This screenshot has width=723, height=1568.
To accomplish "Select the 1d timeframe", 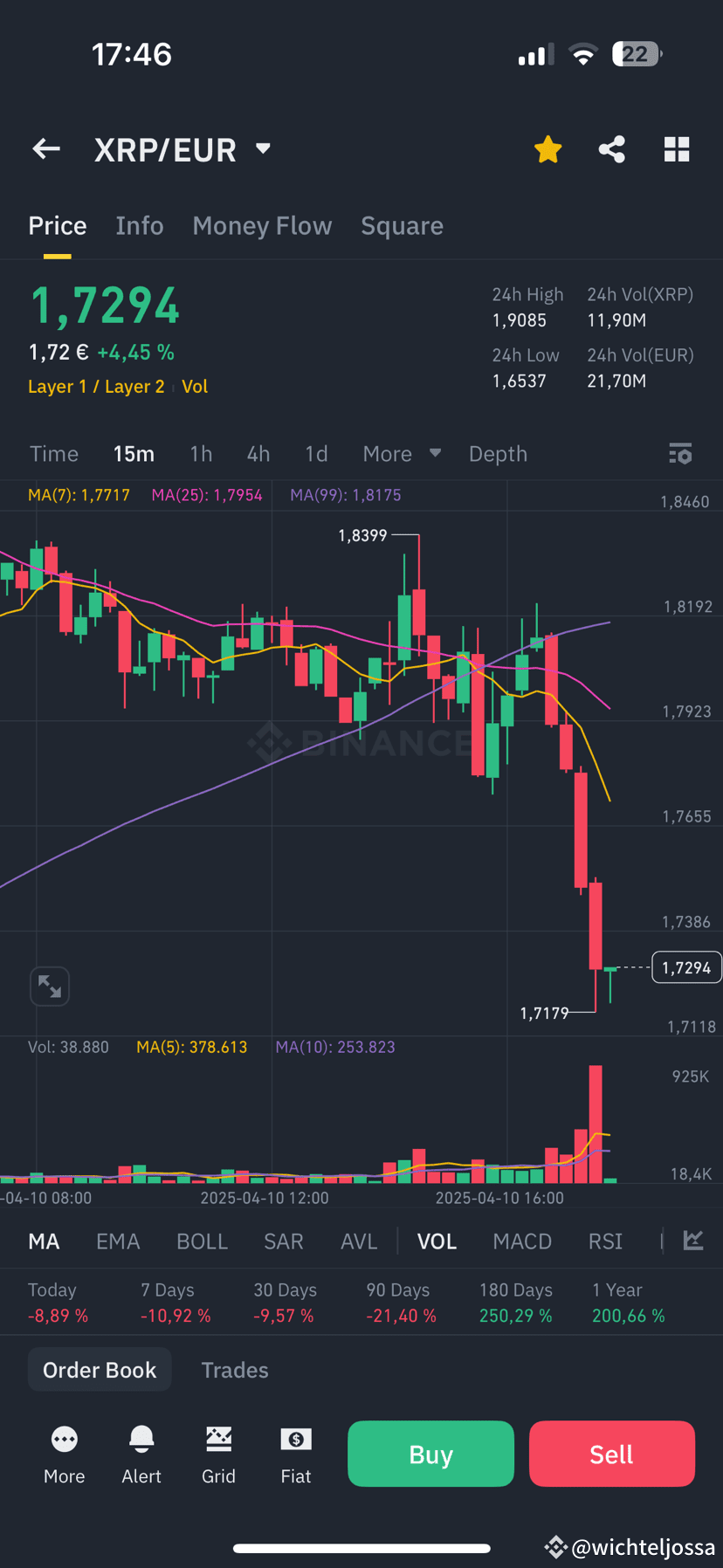I will (316, 453).
